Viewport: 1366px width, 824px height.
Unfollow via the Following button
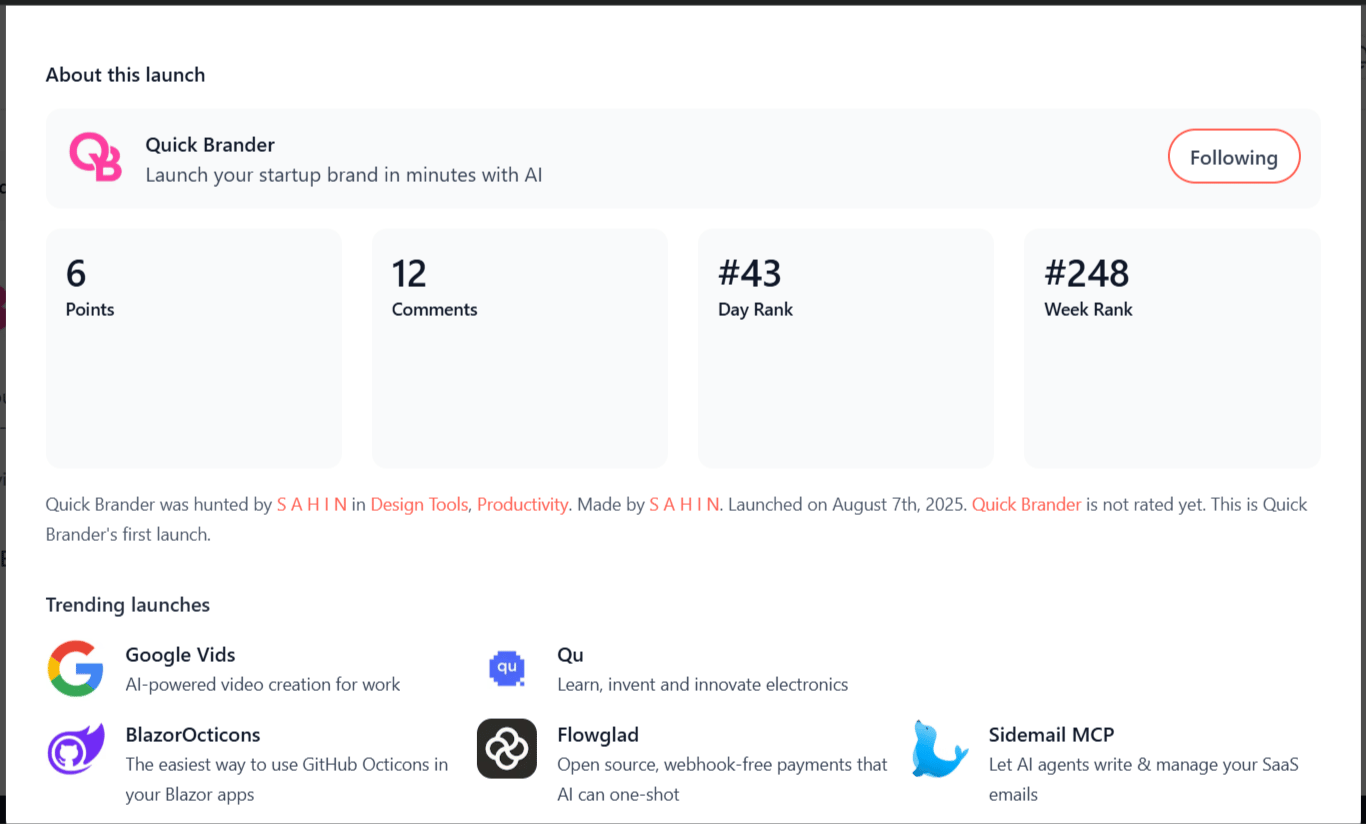(1234, 157)
